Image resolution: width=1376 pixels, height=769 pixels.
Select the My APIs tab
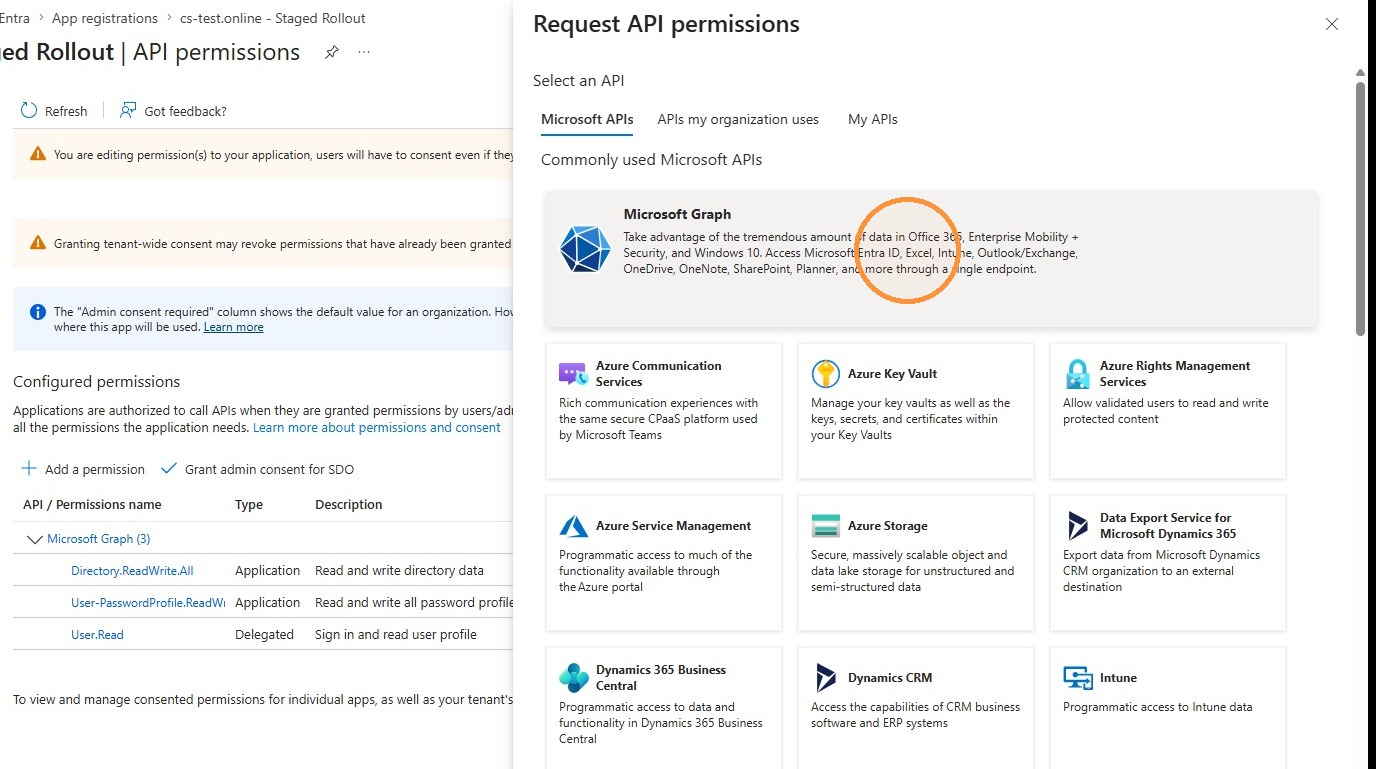(x=873, y=119)
